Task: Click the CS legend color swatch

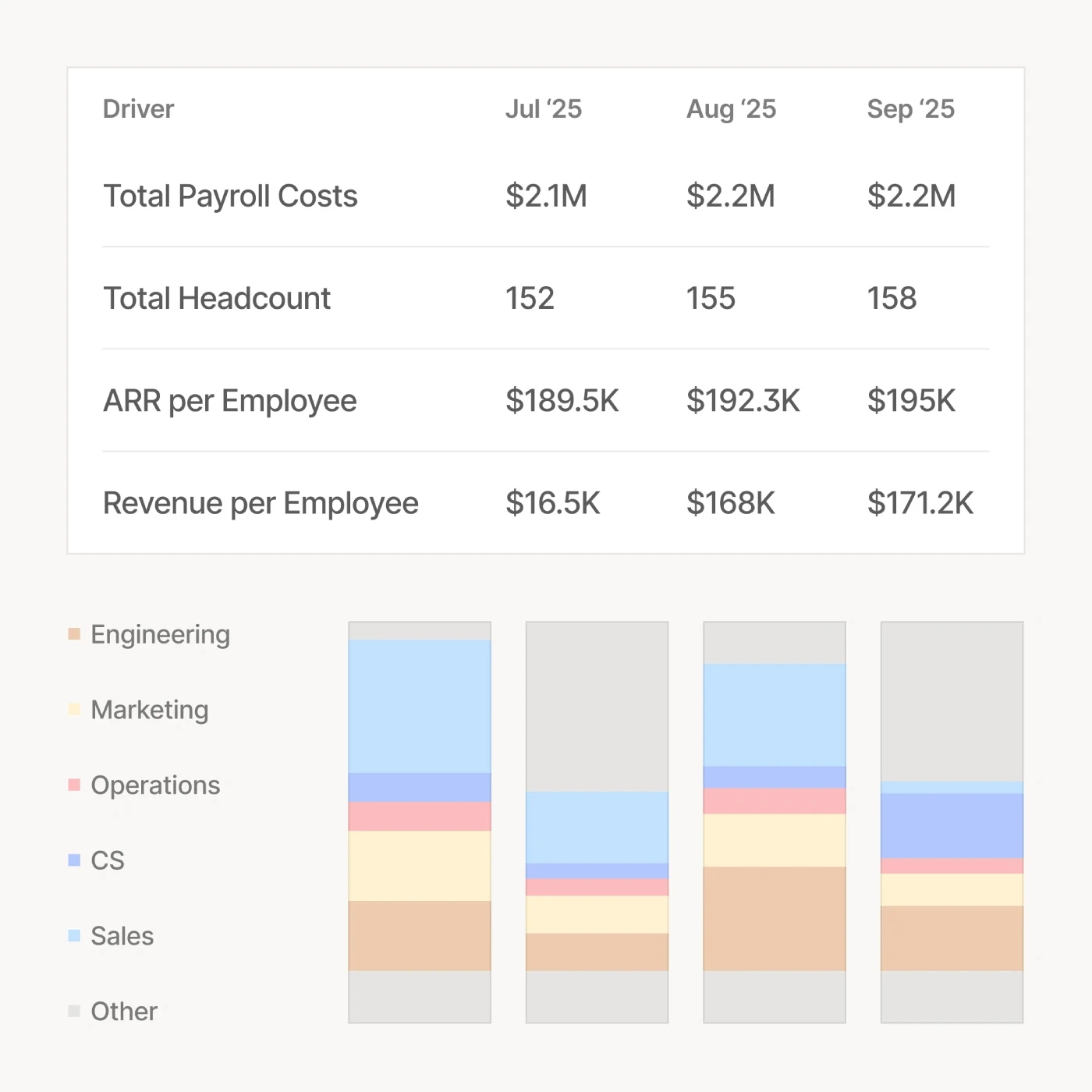Action: pyautogui.click(x=74, y=860)
